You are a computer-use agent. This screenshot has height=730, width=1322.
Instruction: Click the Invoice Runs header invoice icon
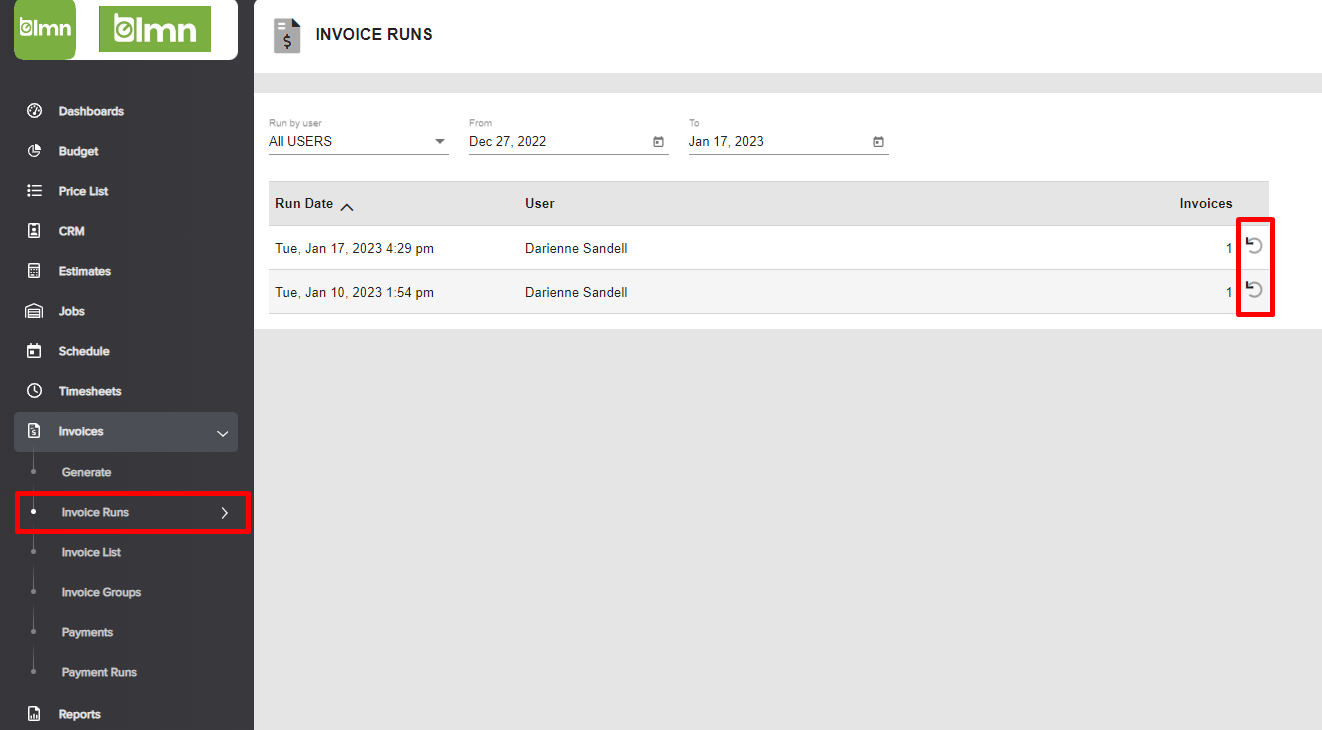[x=287, y=35]
